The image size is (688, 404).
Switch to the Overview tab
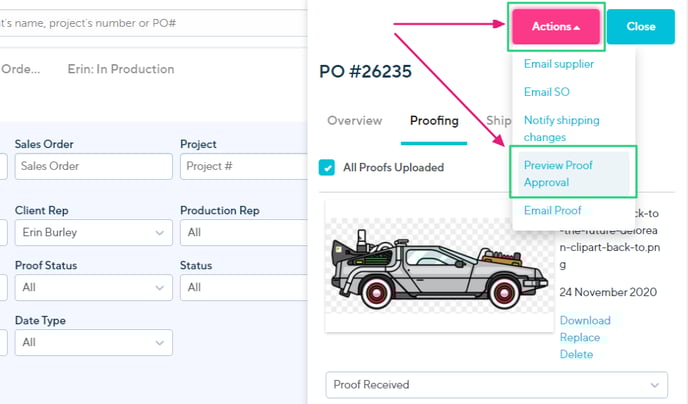[354, 120]
